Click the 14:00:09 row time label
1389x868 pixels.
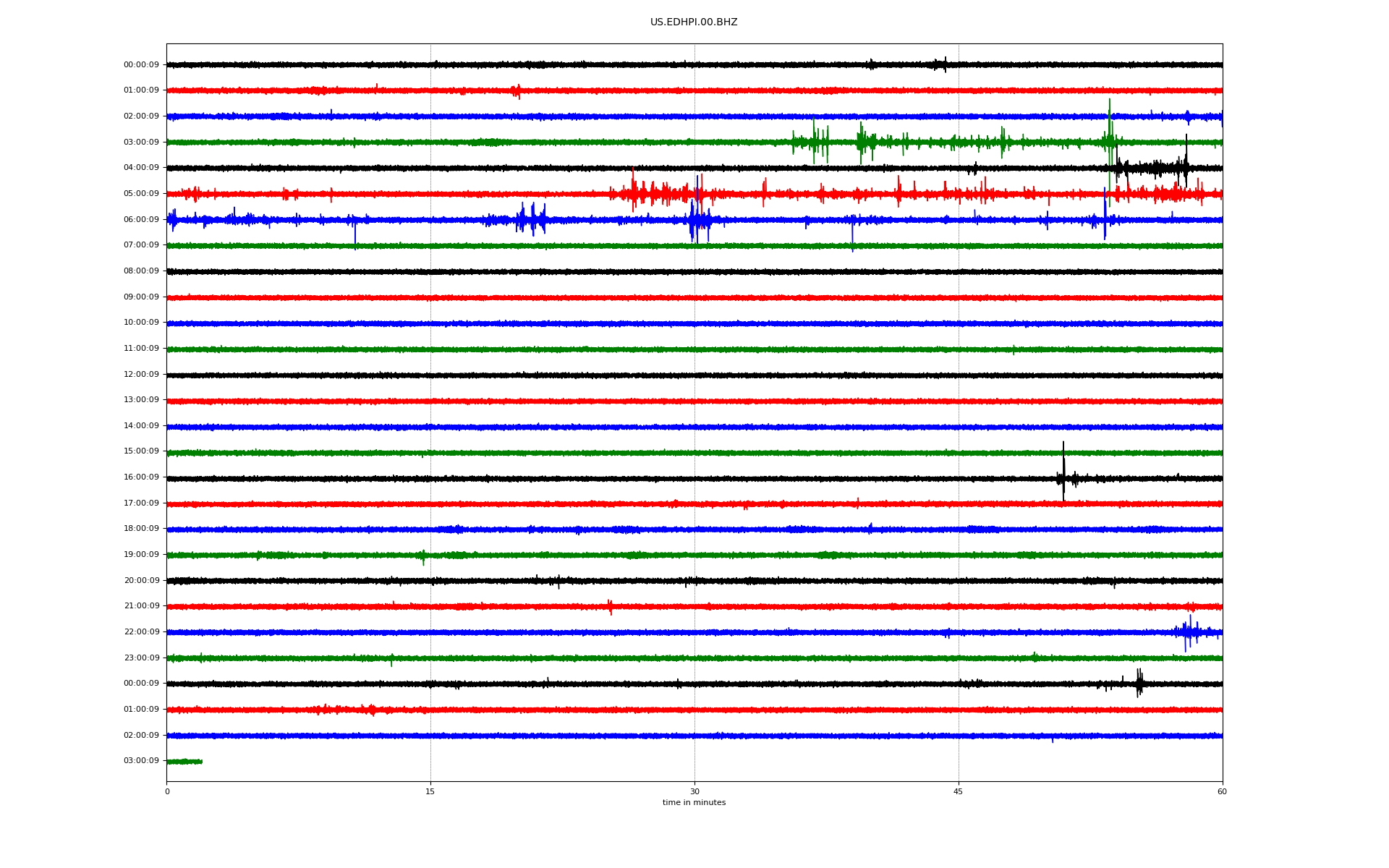point(141,426)
